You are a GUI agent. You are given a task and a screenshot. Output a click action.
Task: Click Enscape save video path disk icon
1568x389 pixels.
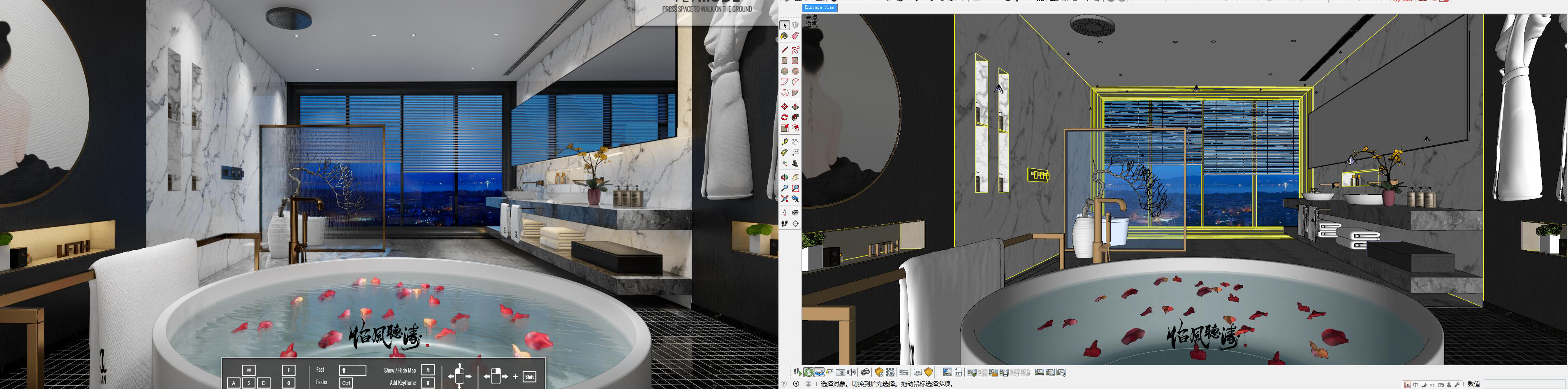pyautogui.click(x=1004, y=373)
